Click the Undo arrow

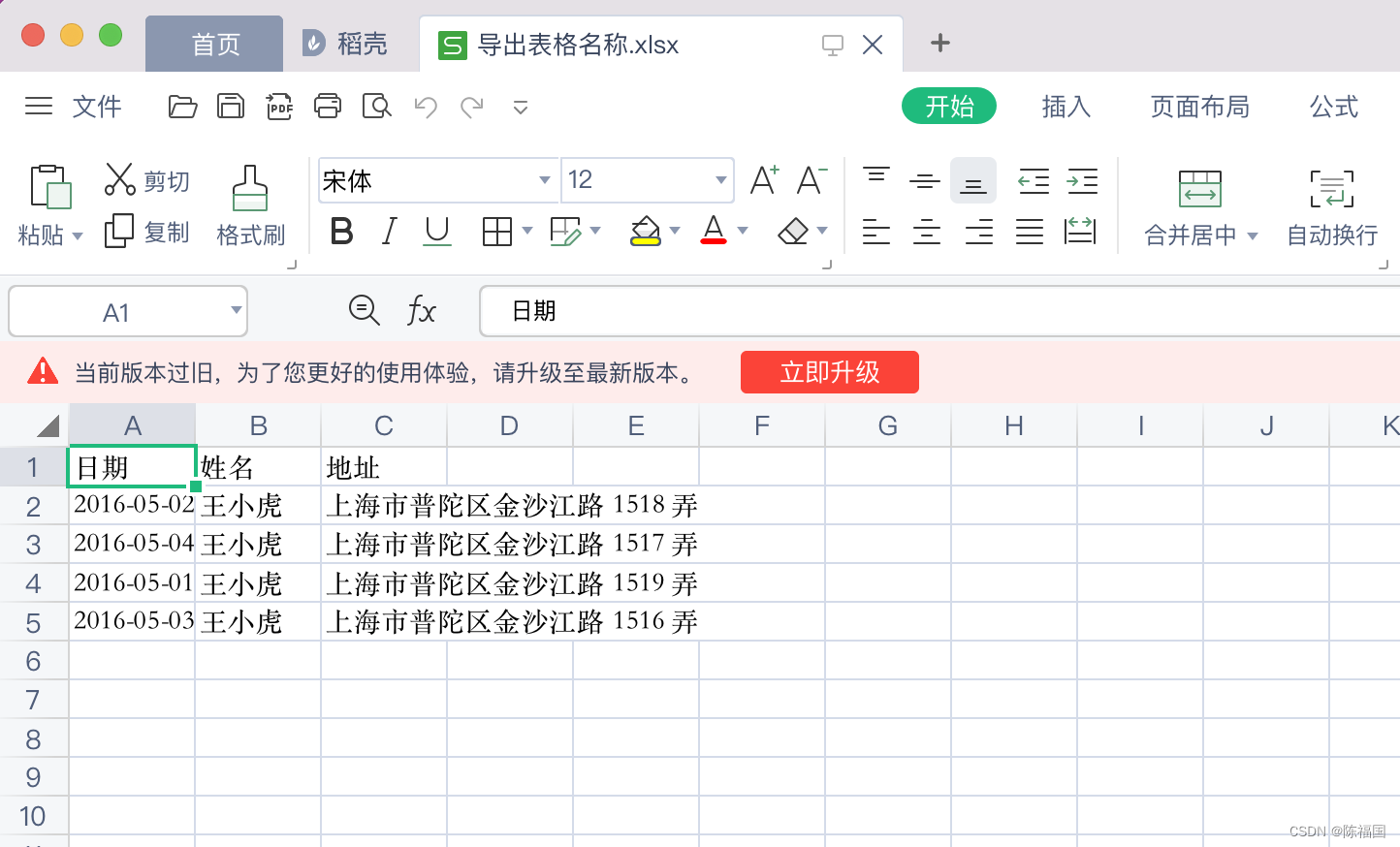coord(426,107)
